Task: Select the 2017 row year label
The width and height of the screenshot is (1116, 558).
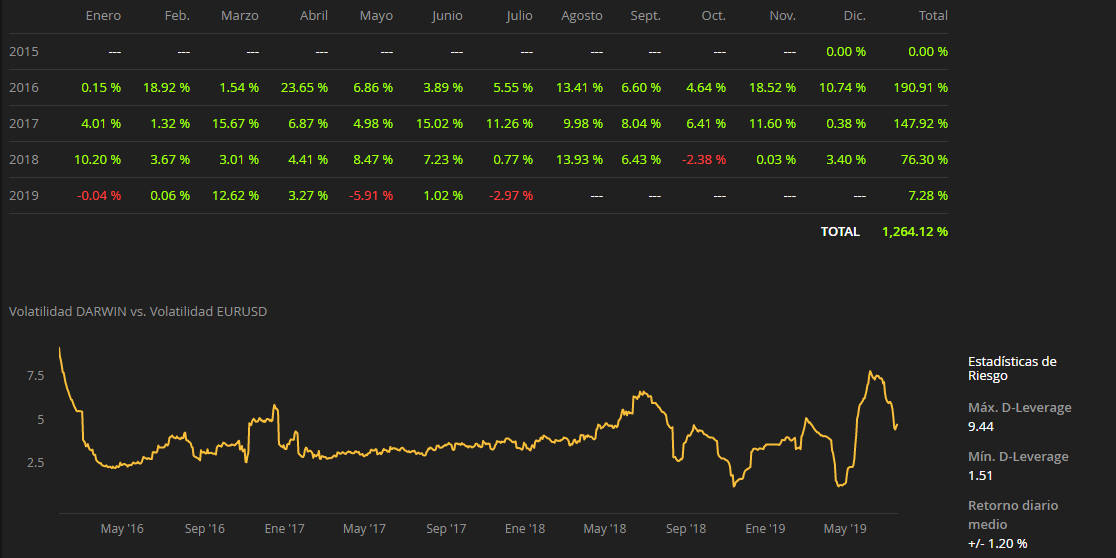Action: pos(23,124)
